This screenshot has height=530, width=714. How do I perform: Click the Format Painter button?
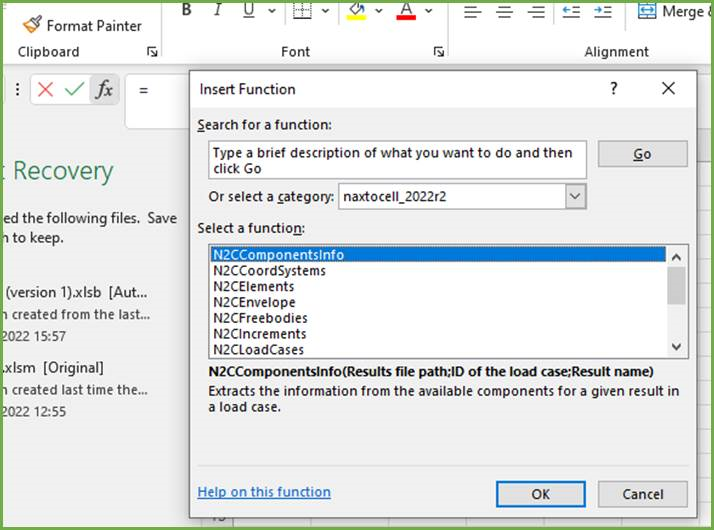82,25
